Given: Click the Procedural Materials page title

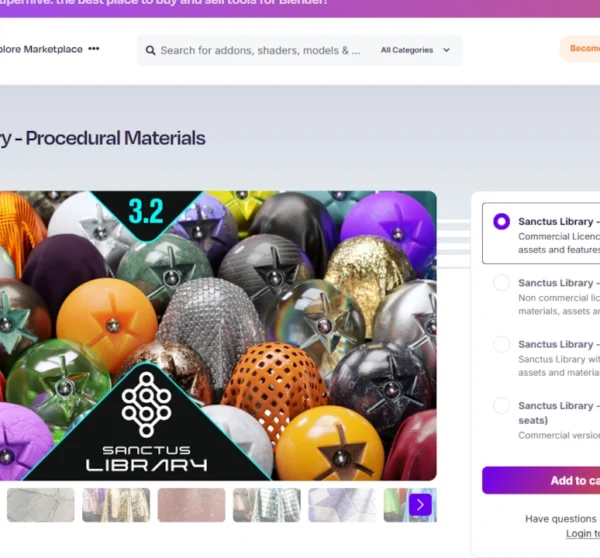Looking at the screenshot, I should pos(103,138).
